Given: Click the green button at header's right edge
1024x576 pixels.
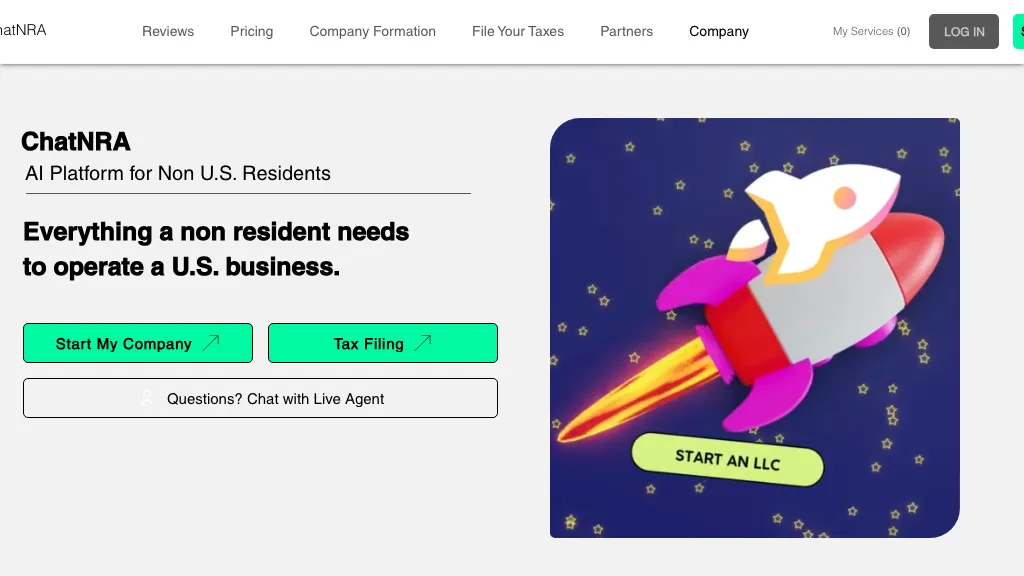Looking at the screenshot, I should [x=1018, y=31].
